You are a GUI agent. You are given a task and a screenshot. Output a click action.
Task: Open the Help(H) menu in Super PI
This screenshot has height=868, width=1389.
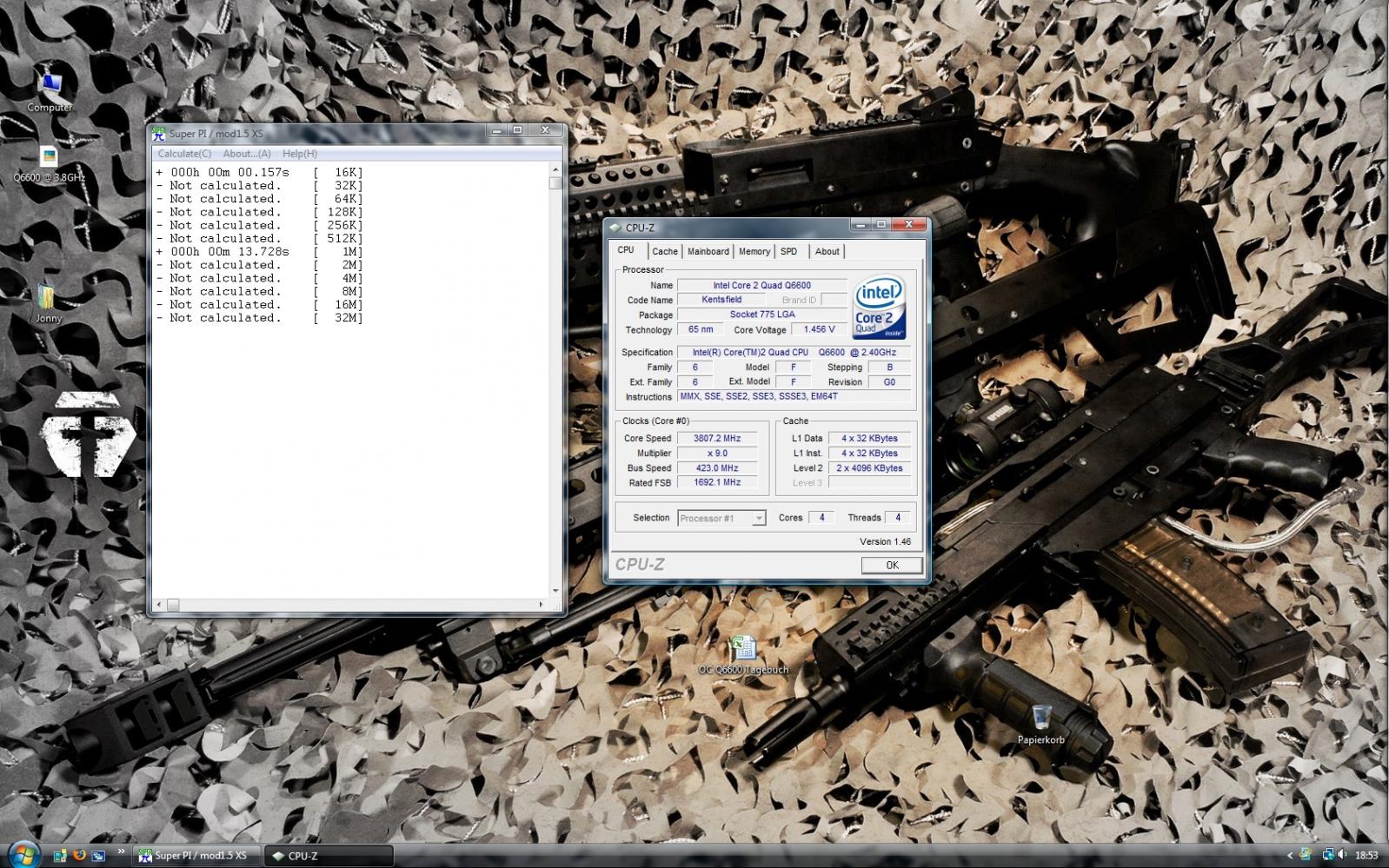tap(300, 154)
